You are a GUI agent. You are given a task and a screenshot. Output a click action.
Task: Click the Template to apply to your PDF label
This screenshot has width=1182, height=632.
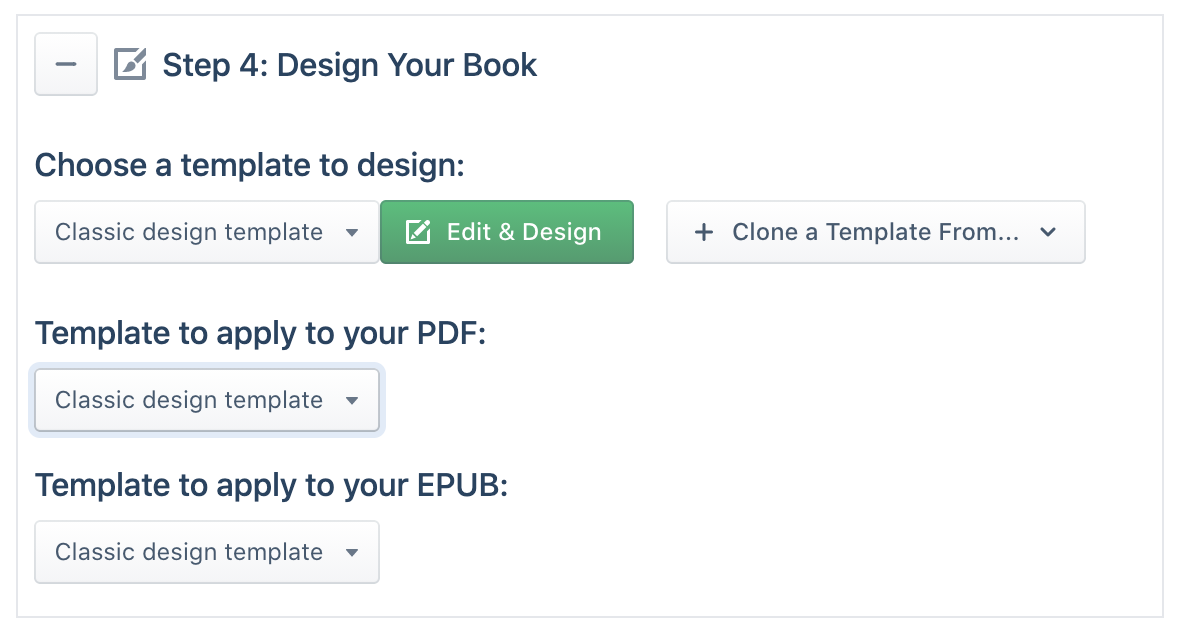[x=260, y=333]
